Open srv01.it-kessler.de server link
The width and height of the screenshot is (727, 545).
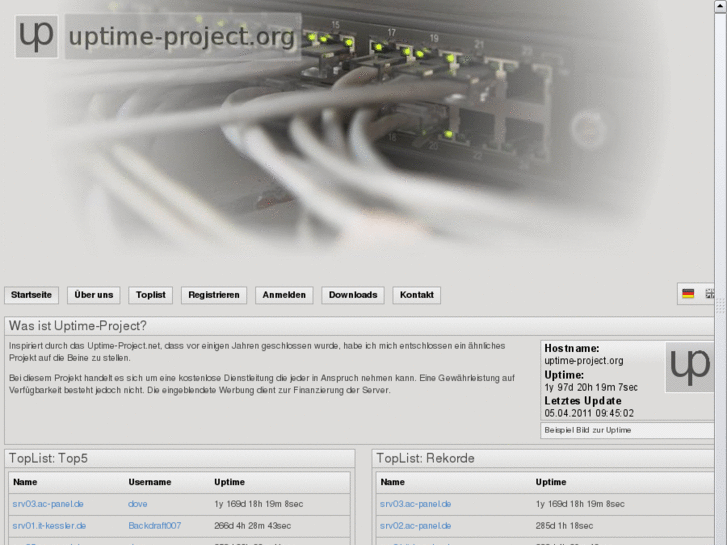(x=49, y=525)
